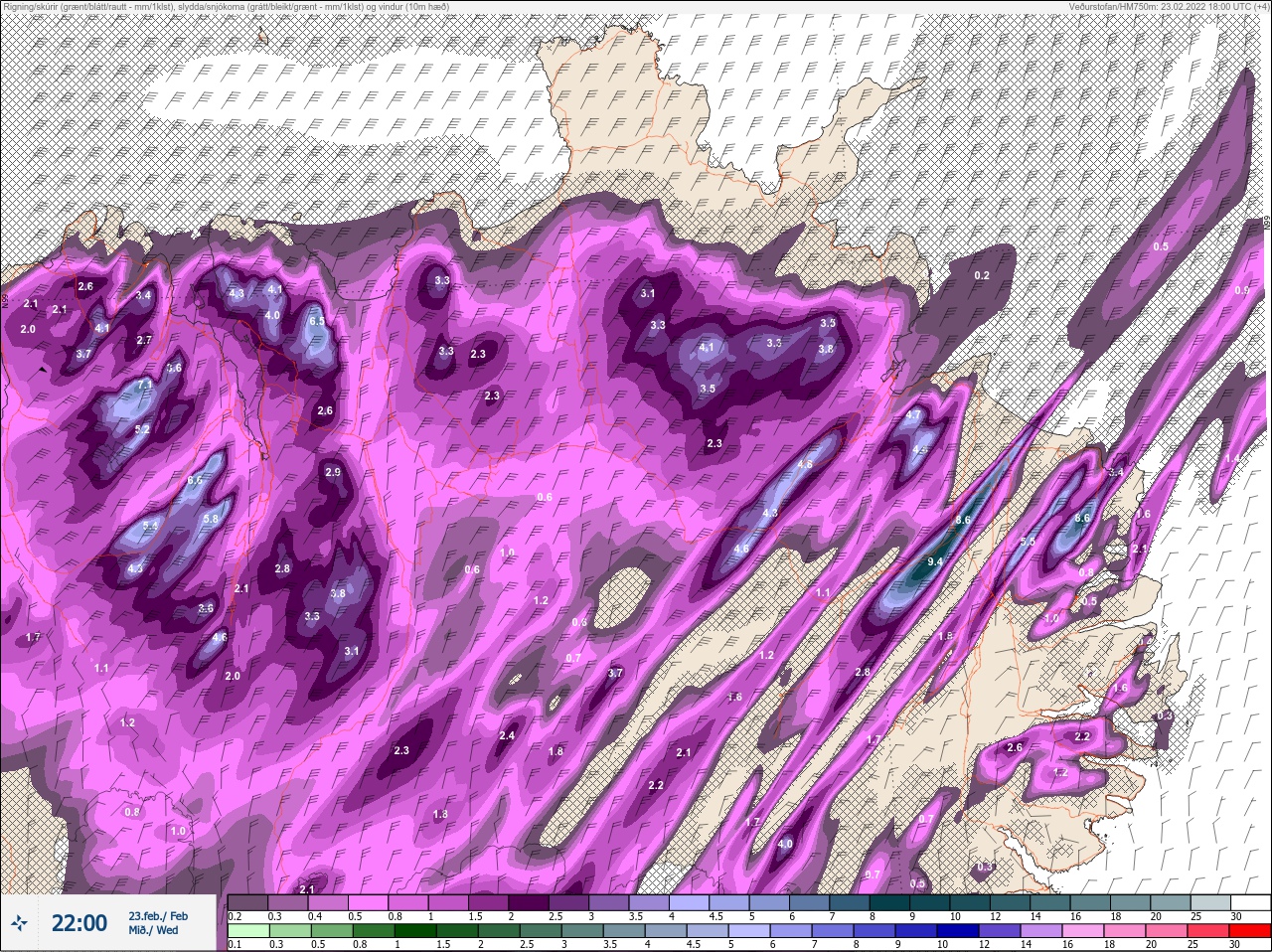Select bottom scale red swatch labeled 30

[1250, 932]
